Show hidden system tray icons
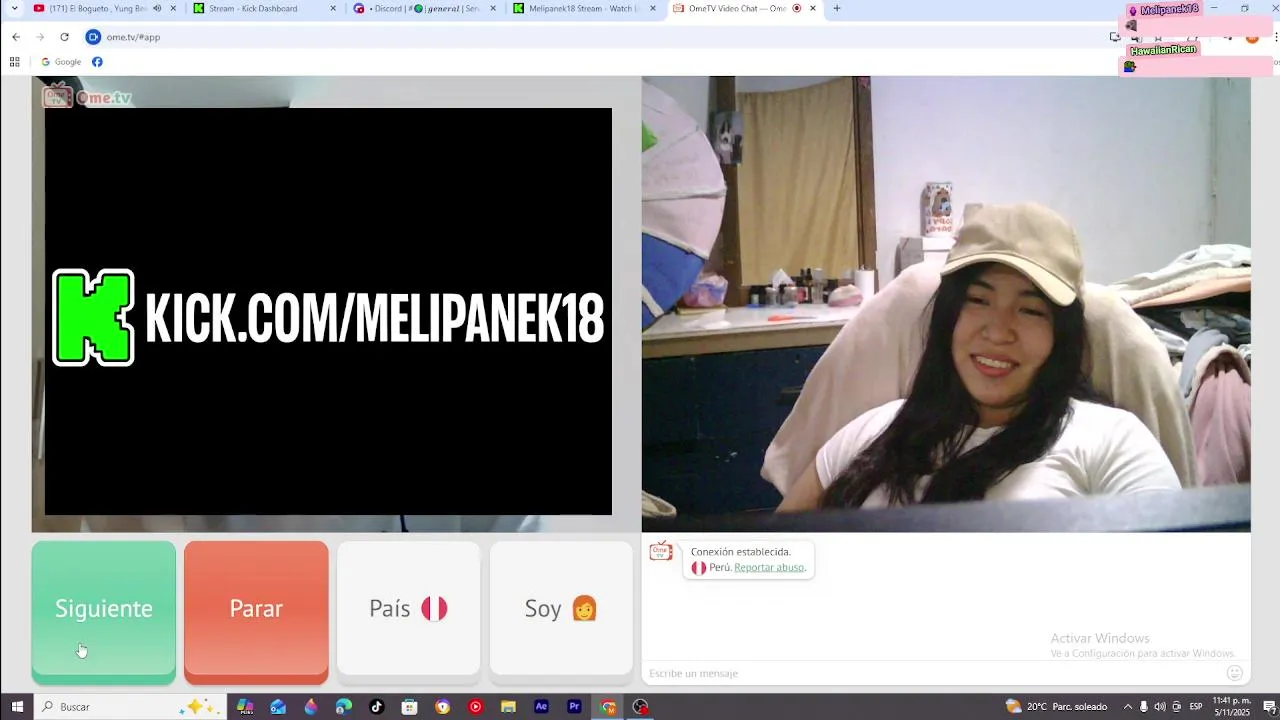Image resolution: width=1280 pixels, height=720 pixels. [x=1128, y=707]
